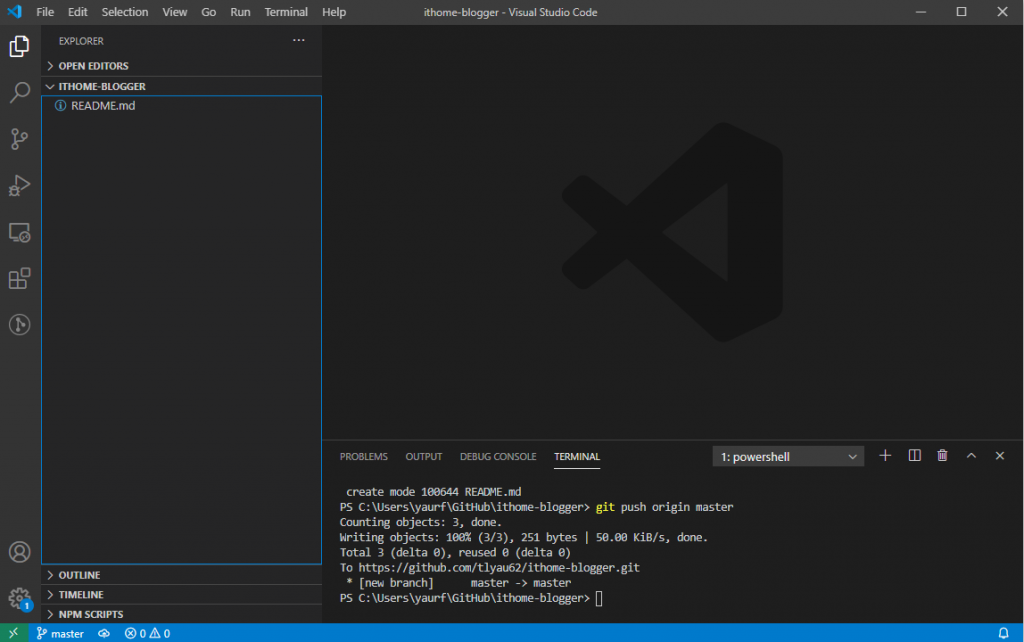Open the Help menu
Screen dimensions: 1024x642
tap(334, 12)
